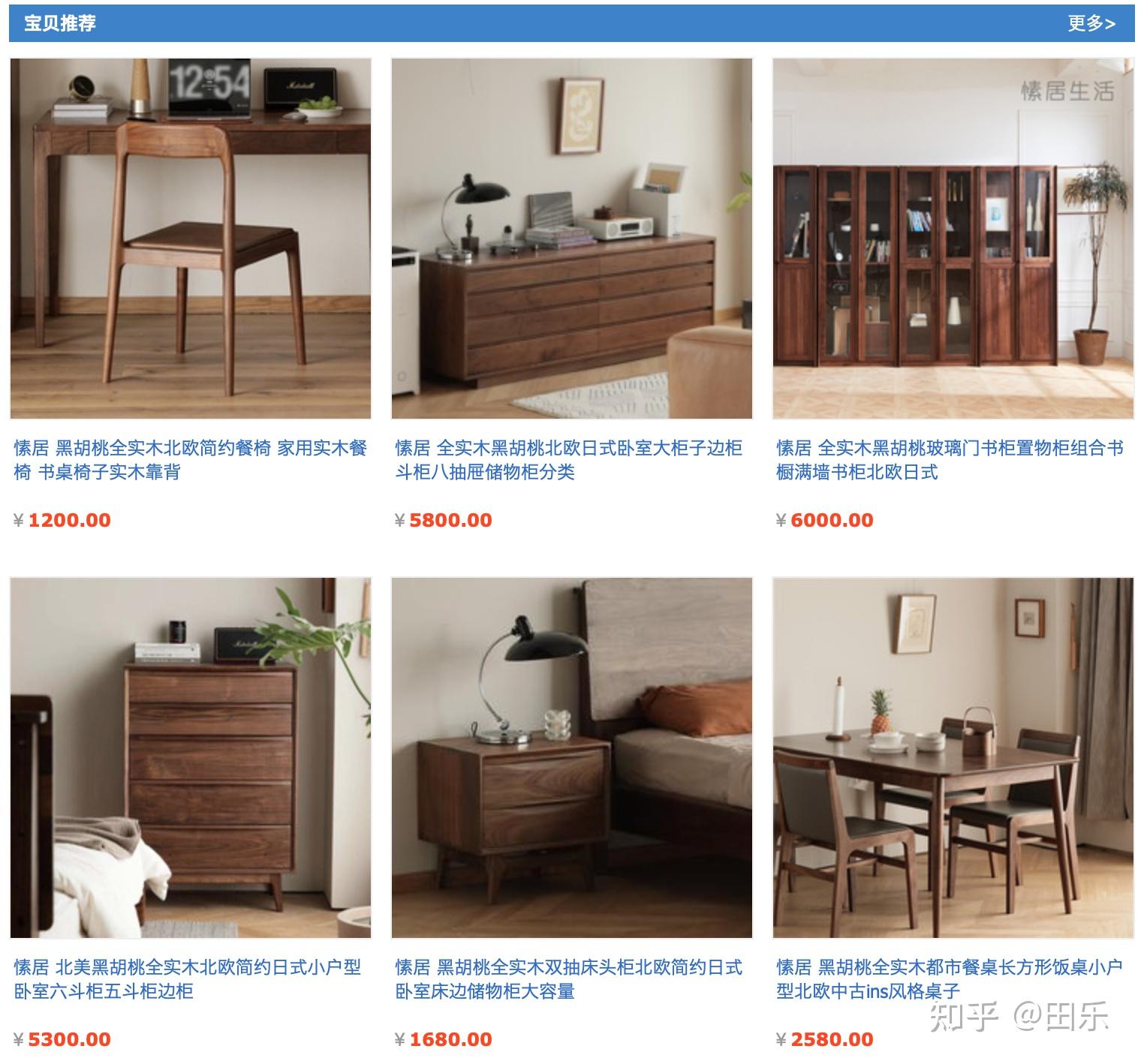
Task: Open the two-drawer nightstand product image
Action: click(x=572, y=758)
